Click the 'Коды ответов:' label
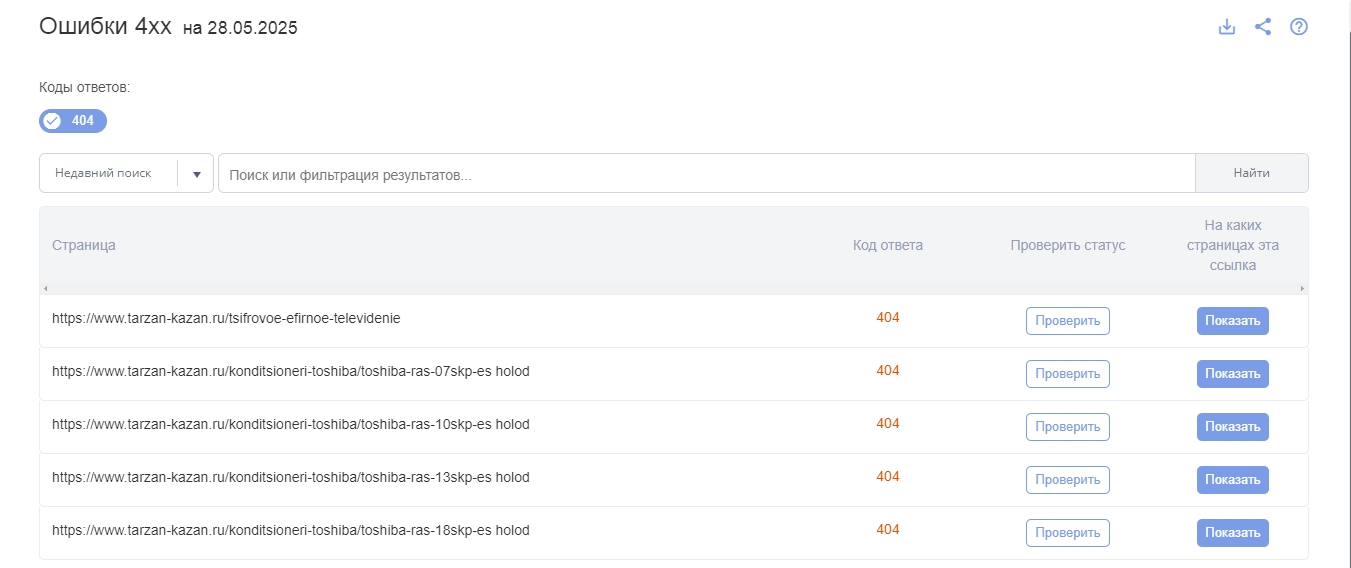The width and height of the screenshot is (1351, 568). click(85, 87)
